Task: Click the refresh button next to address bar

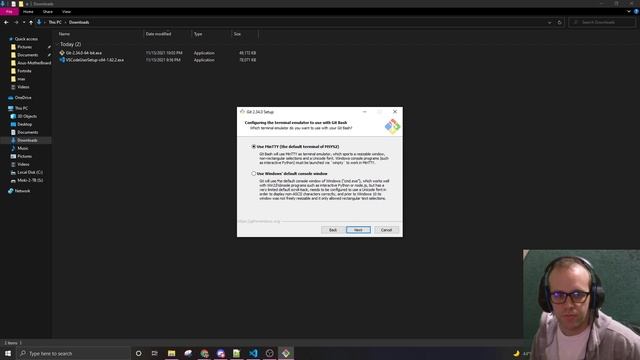Action: pos(560,22)
